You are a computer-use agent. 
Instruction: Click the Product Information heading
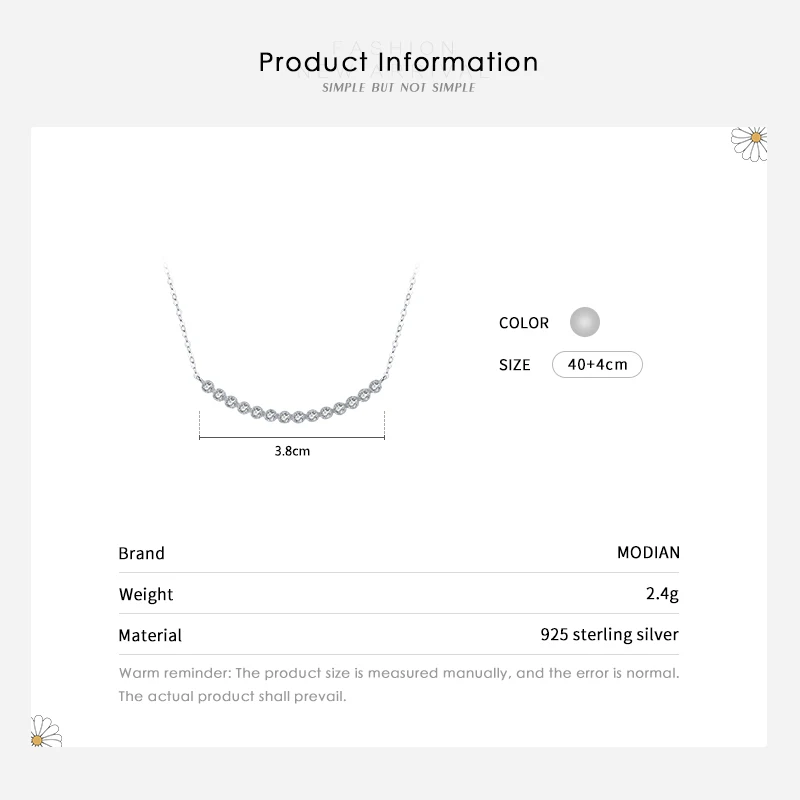[x=399, y=62]
